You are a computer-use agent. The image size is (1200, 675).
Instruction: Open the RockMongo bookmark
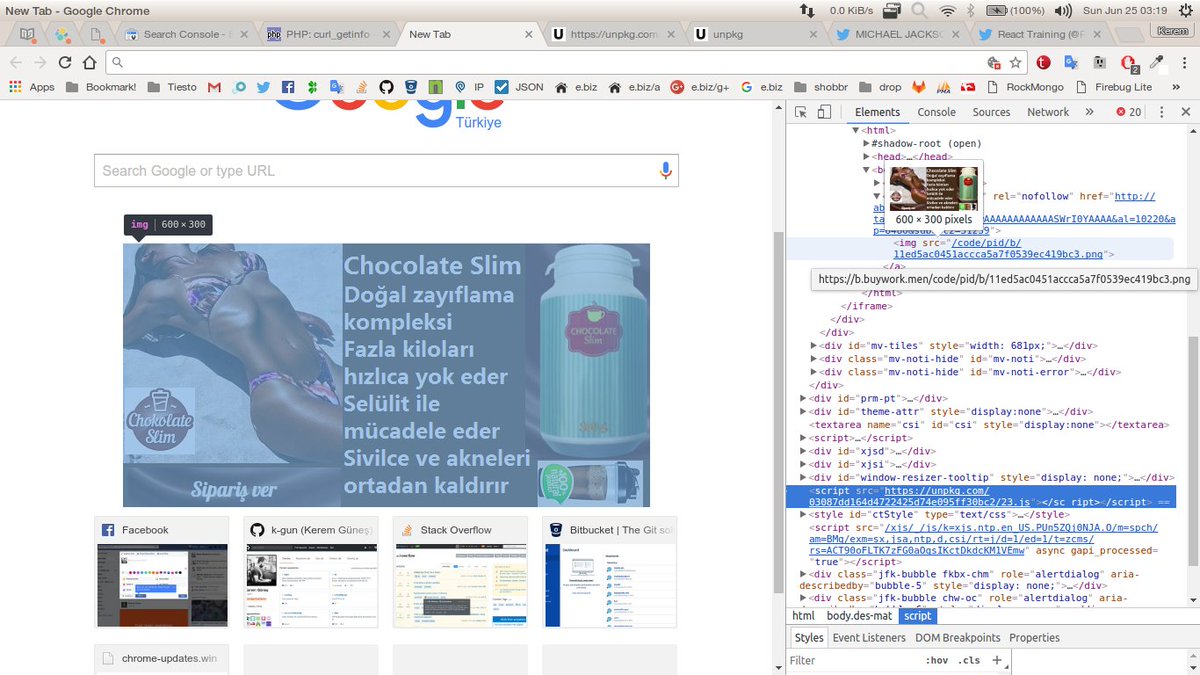[x=1026, y=87]
